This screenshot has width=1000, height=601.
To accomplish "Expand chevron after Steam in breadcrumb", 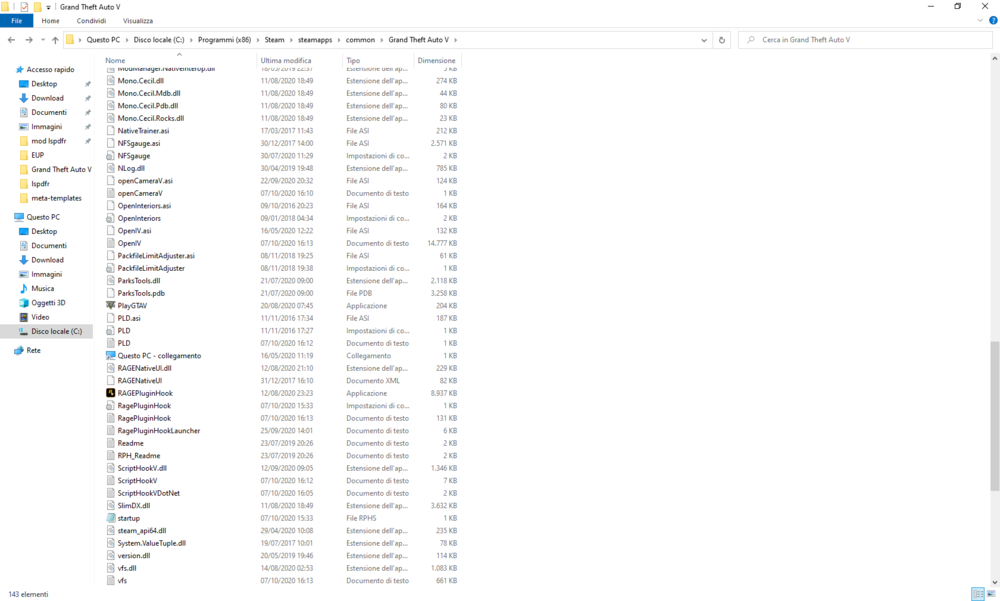I will tap(291, 40).
